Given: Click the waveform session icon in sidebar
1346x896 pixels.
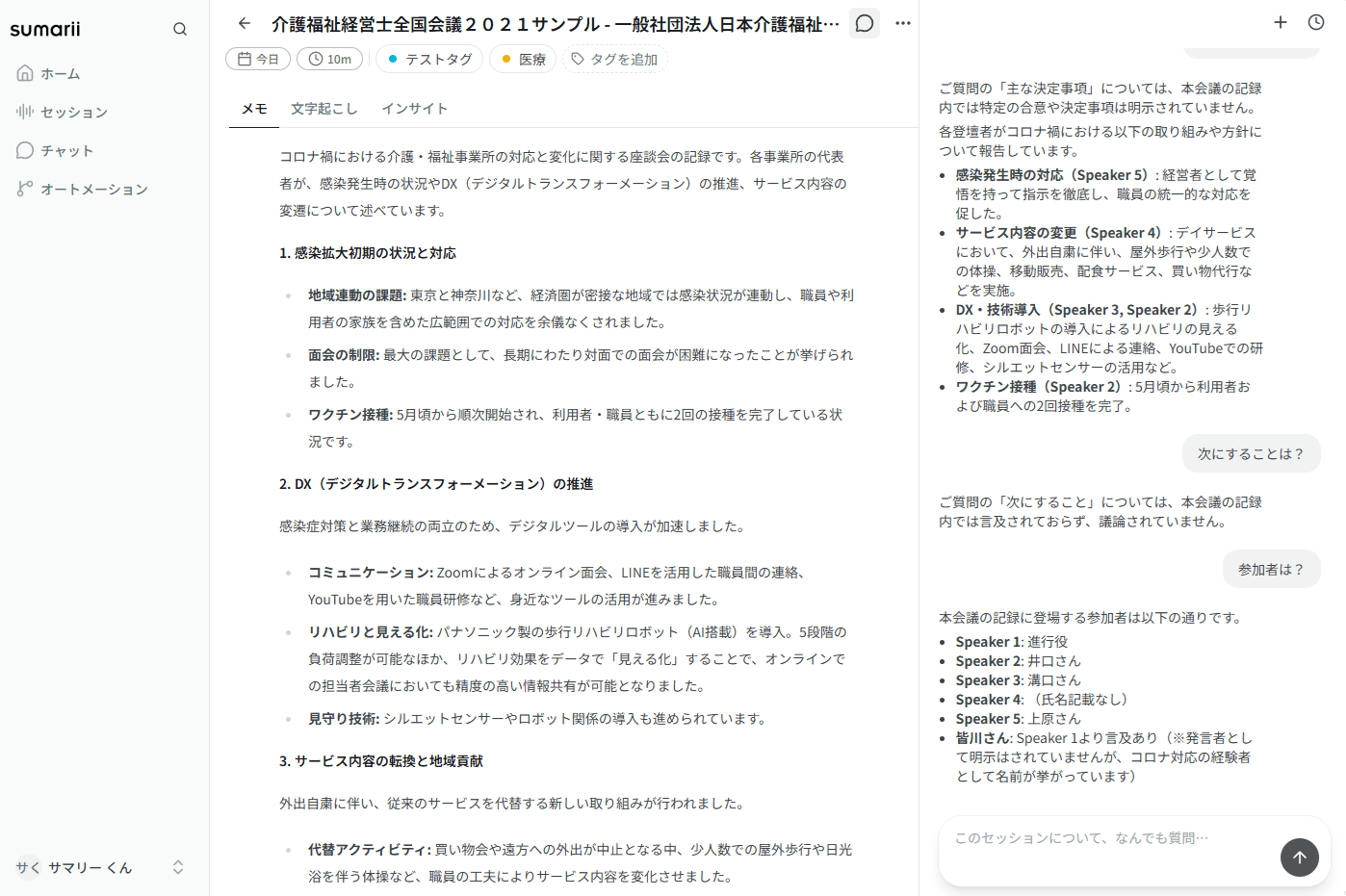Looking at the screenshot, I should point(25,112).
